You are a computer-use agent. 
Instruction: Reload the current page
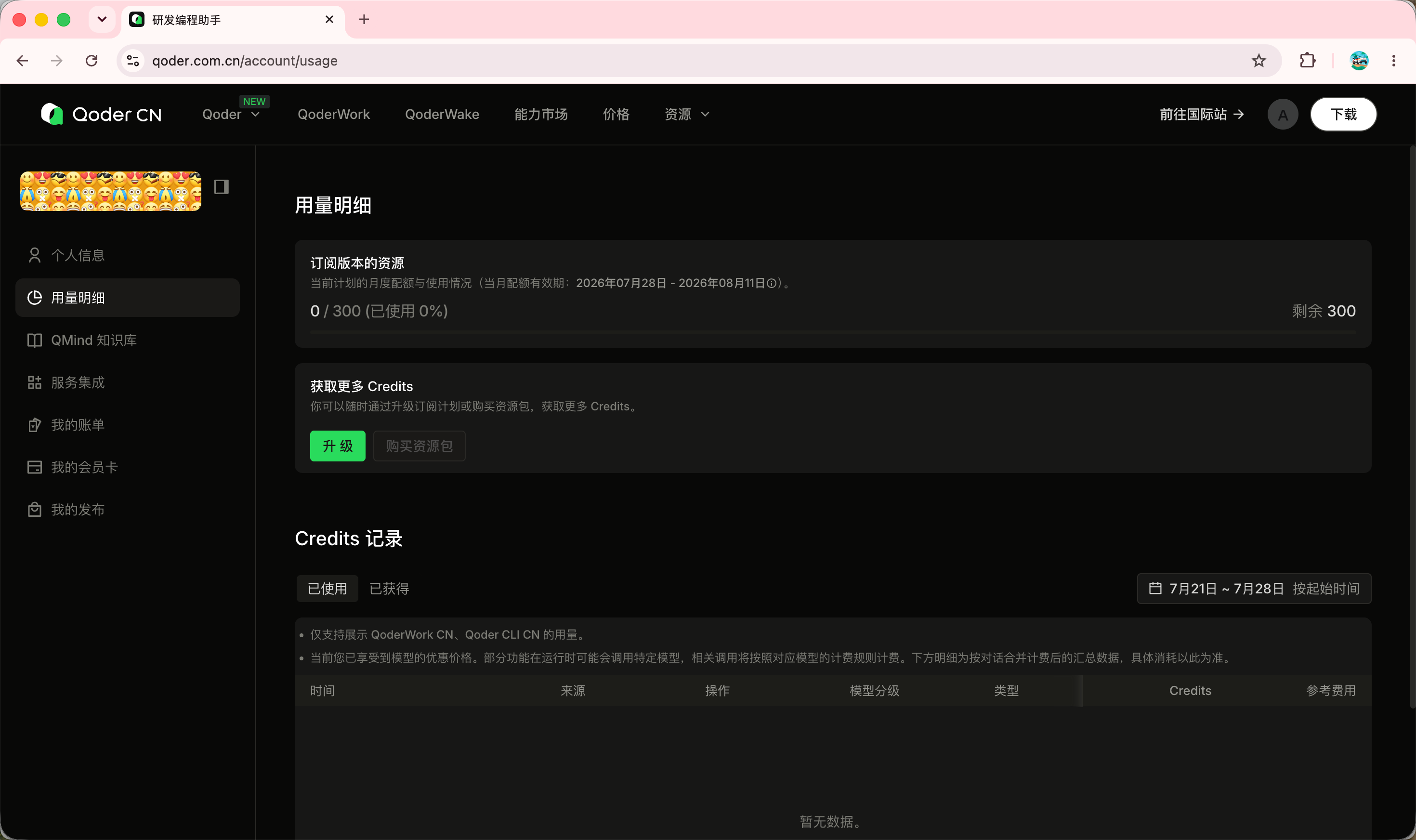pyautogui.click(x=92, y=61)
